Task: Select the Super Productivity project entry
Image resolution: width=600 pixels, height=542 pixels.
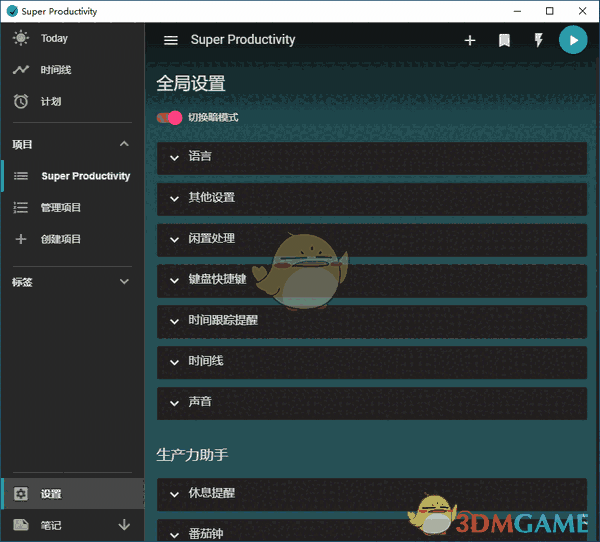Action: click(72, 176)
